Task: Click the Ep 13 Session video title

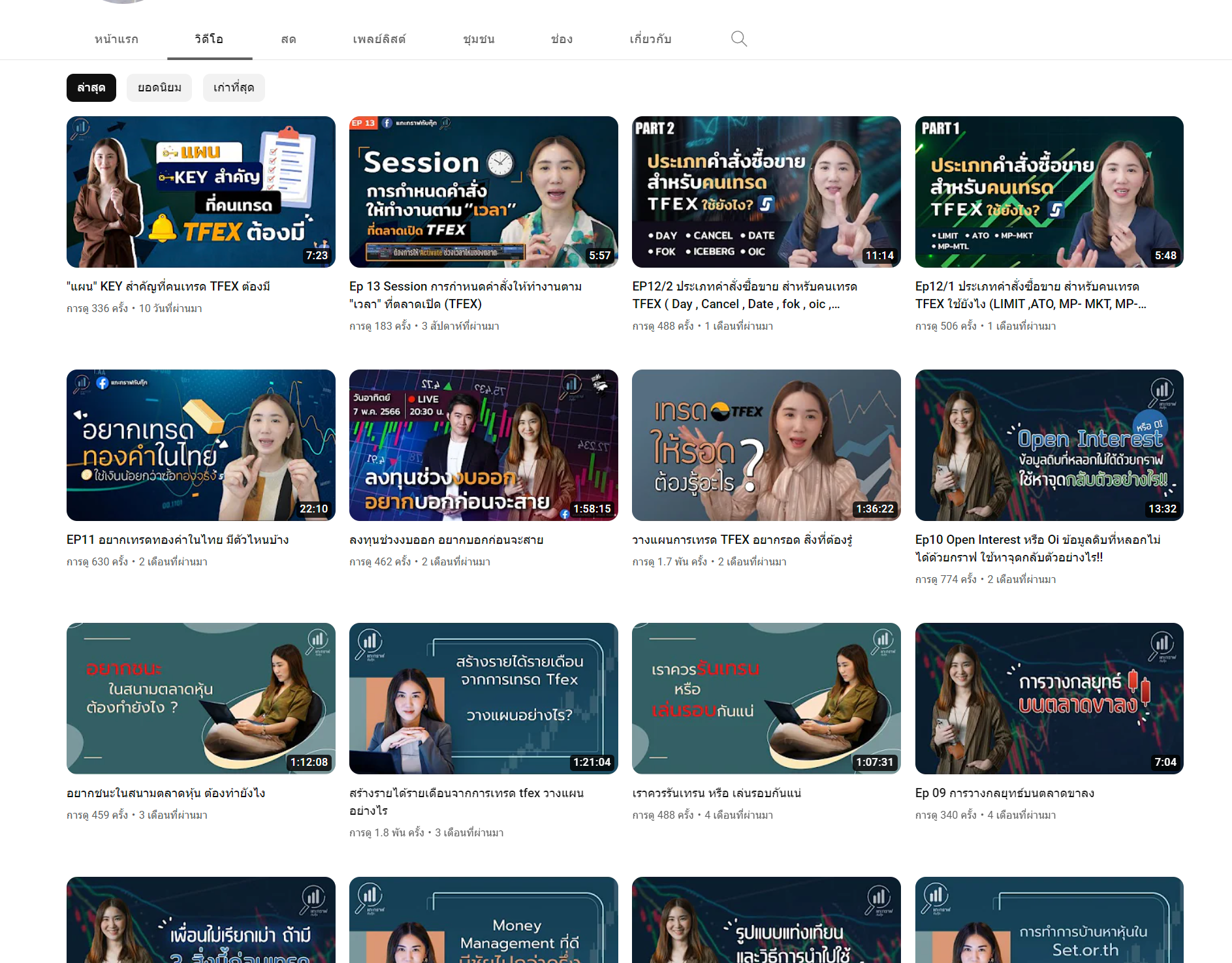Action: [x=466, y=295]
